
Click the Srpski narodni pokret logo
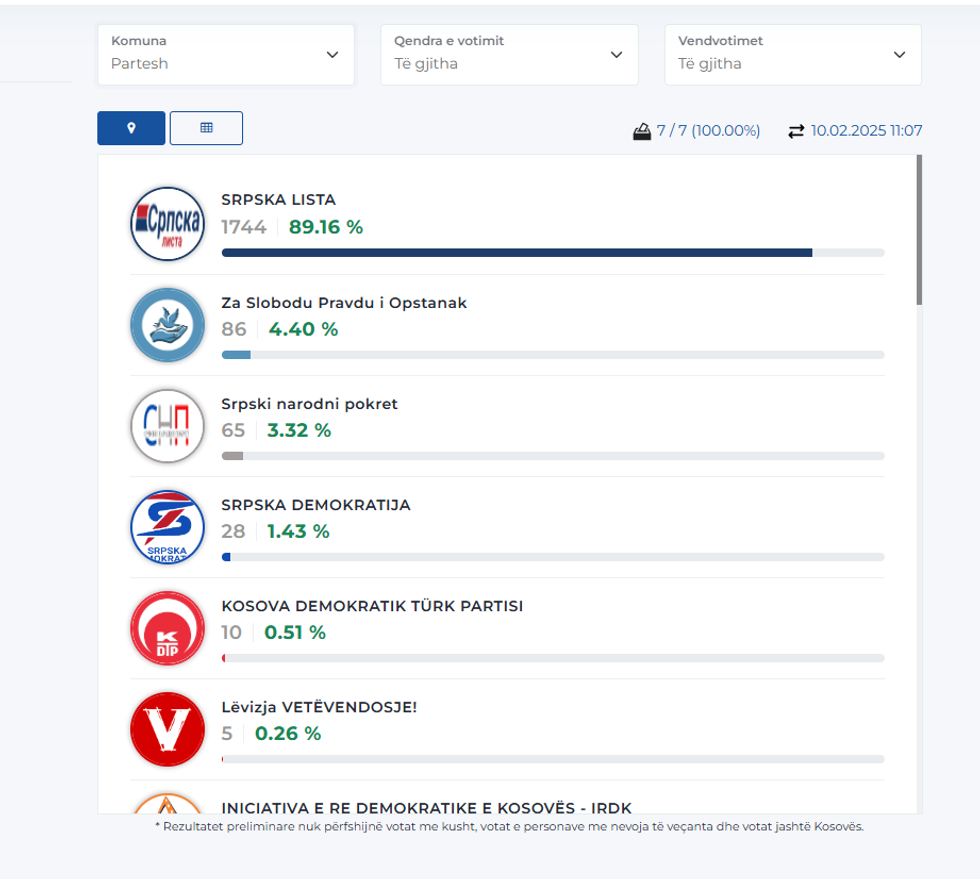coord(167,426)
